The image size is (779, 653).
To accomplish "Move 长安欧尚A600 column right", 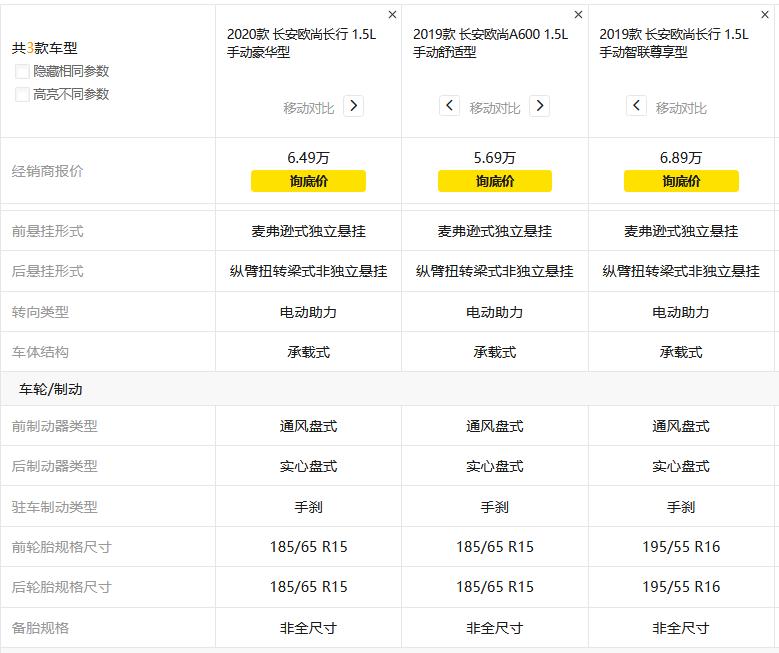I will pos(540,106).
